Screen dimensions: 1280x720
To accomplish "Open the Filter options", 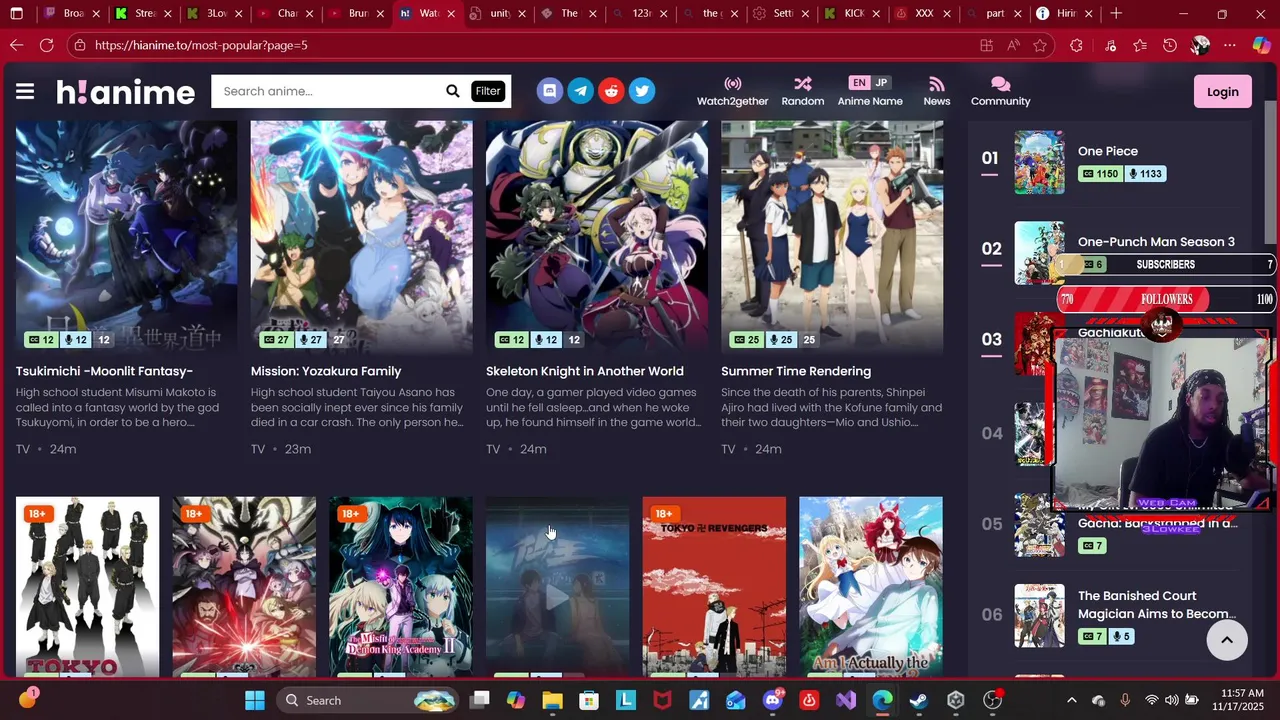I will (488, 91).
